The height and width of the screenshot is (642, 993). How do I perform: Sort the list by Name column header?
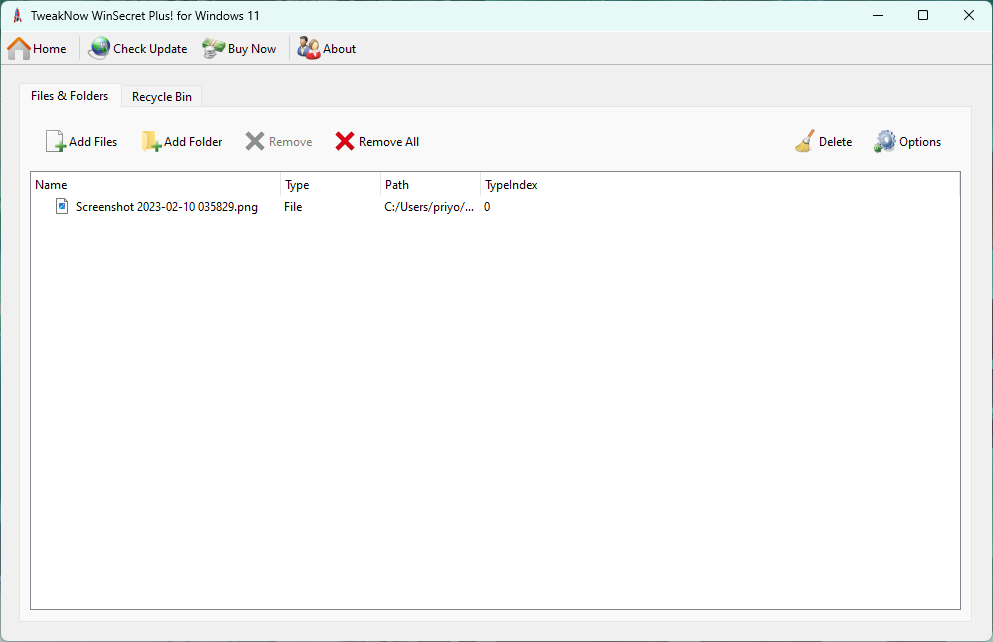point(155,185)
